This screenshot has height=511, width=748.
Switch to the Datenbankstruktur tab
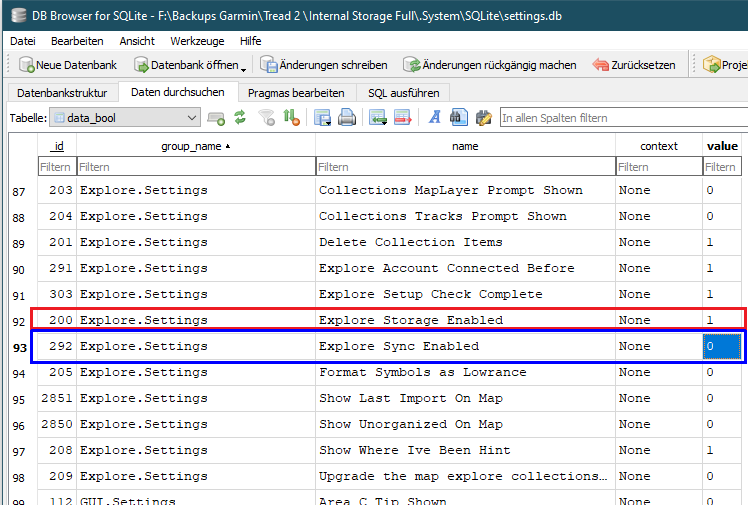pos(62,93)
